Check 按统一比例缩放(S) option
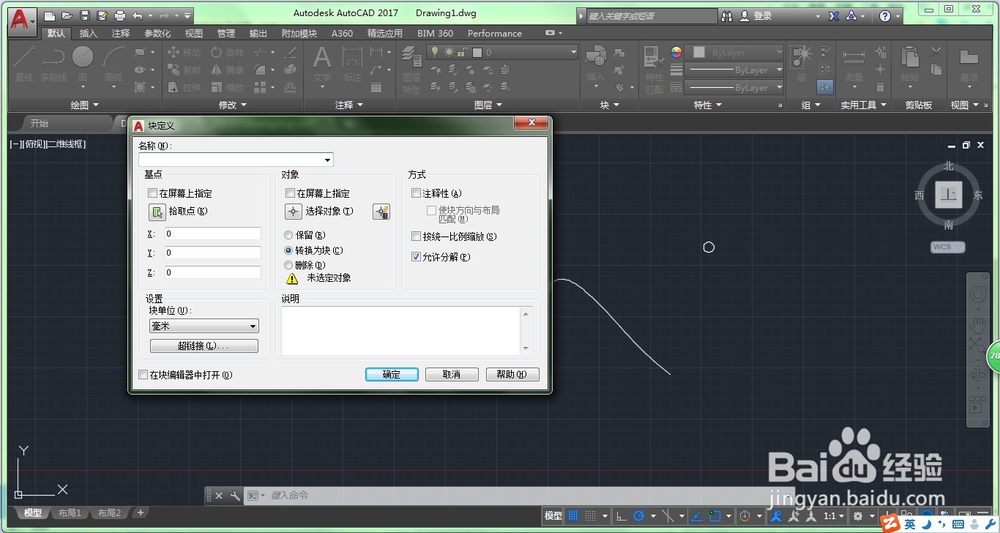This screenshot has height=533, width=1000. pyautogui.click(x=416, y=237)
